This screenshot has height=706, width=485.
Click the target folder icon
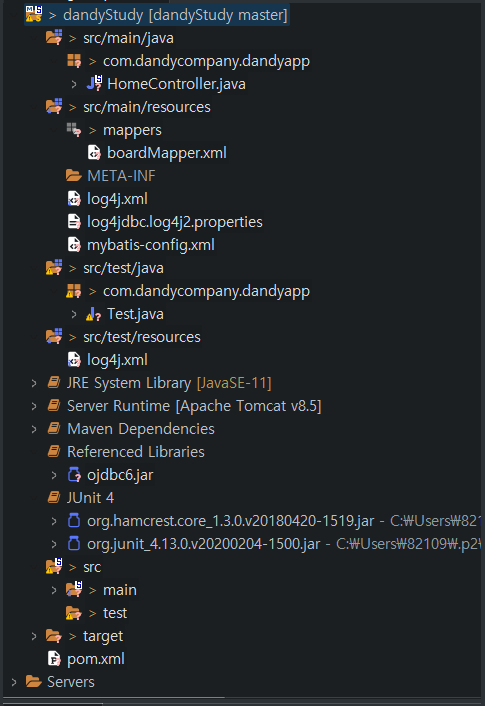point(54,636)
